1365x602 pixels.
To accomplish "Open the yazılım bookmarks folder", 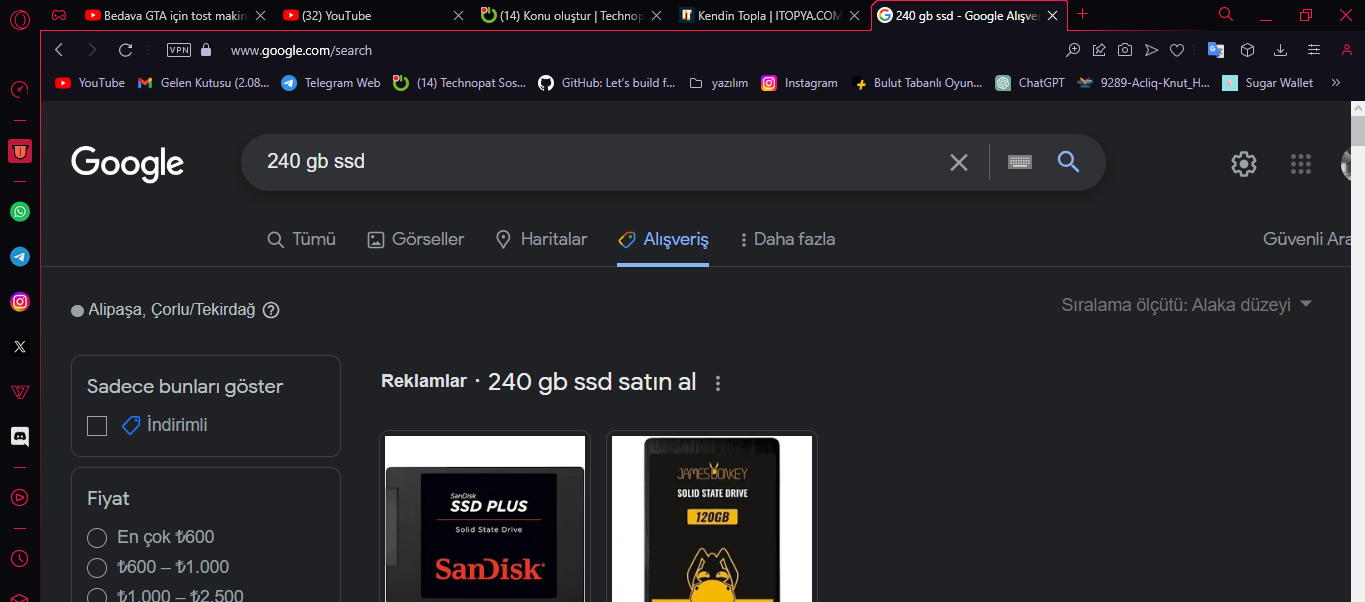I will 719,83.
